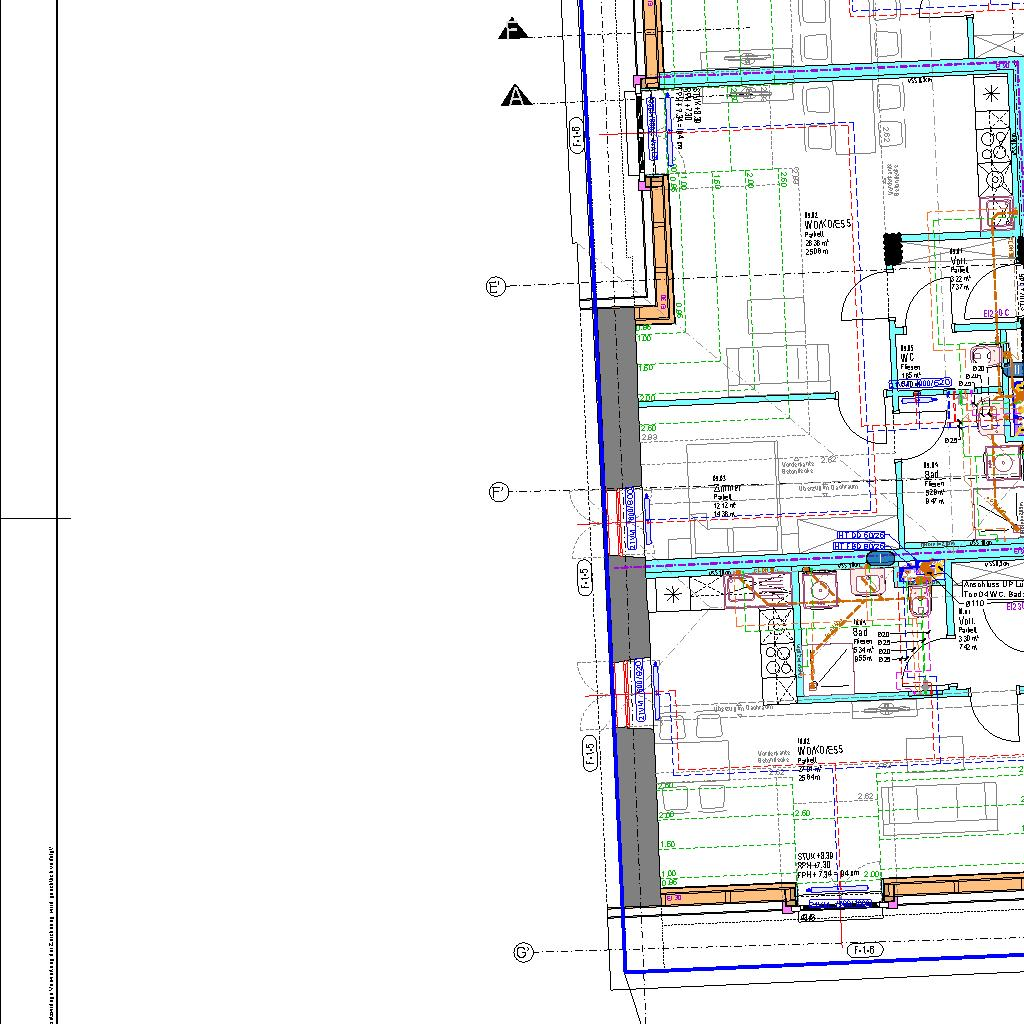Select the F' grid axis bubble
1024x1024 pixels.
499,492
